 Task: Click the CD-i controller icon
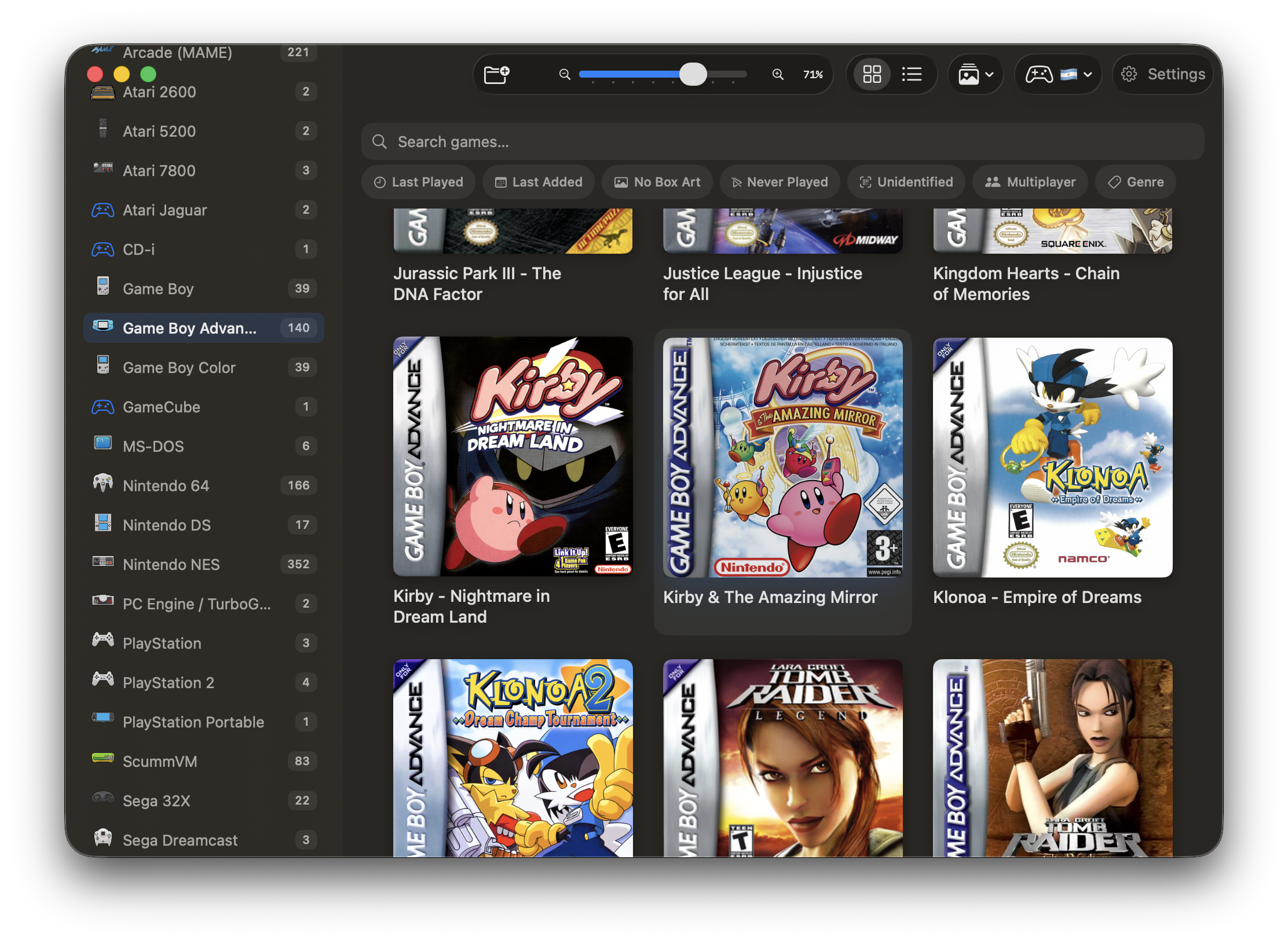(103, 249)
